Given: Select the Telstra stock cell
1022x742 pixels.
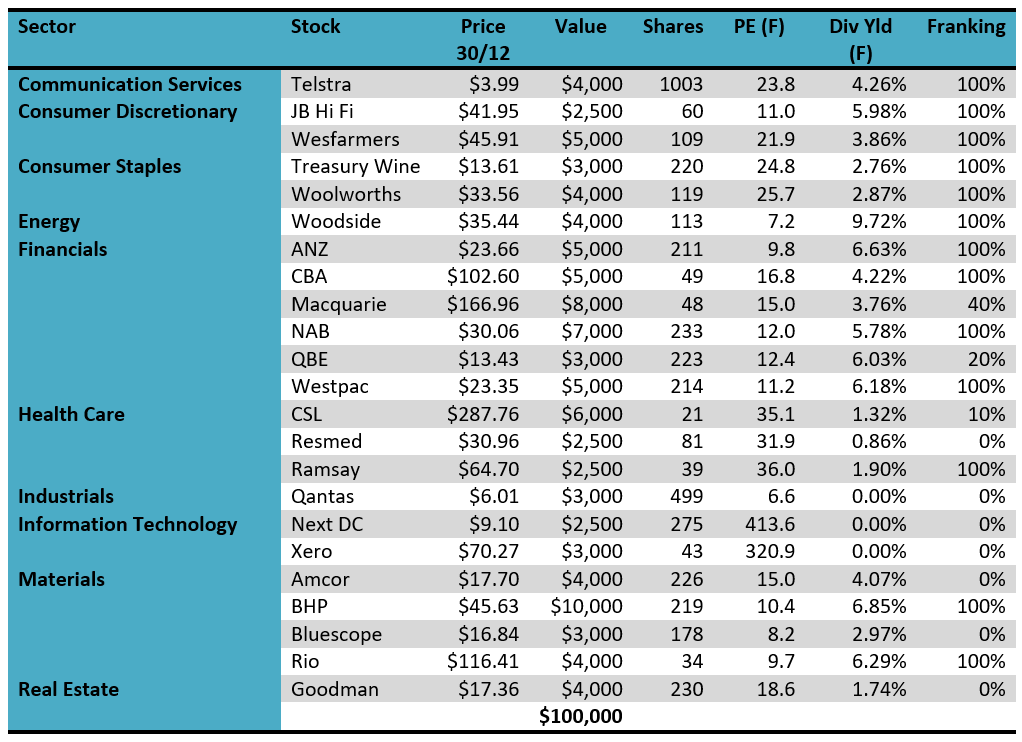Looking at the screenshot, I should click(x=320, y=84).
